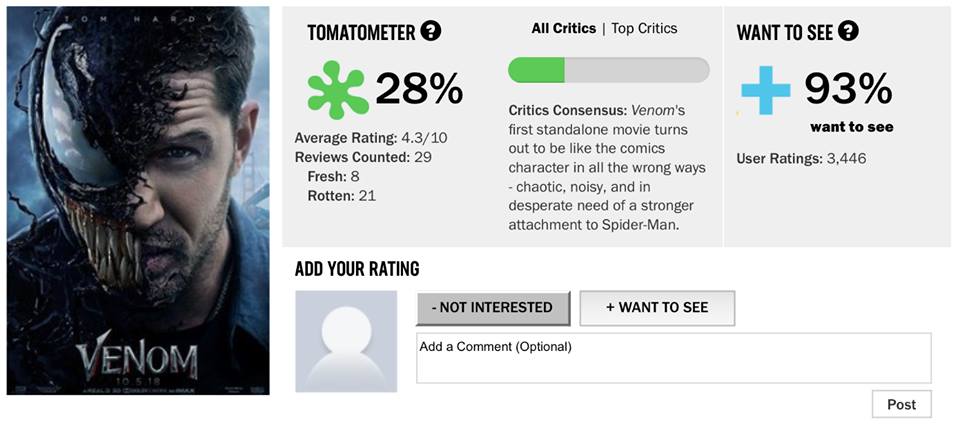Switch to the Top Critics tab
This screenshot has width=960, height=426.
pos(644,29)
